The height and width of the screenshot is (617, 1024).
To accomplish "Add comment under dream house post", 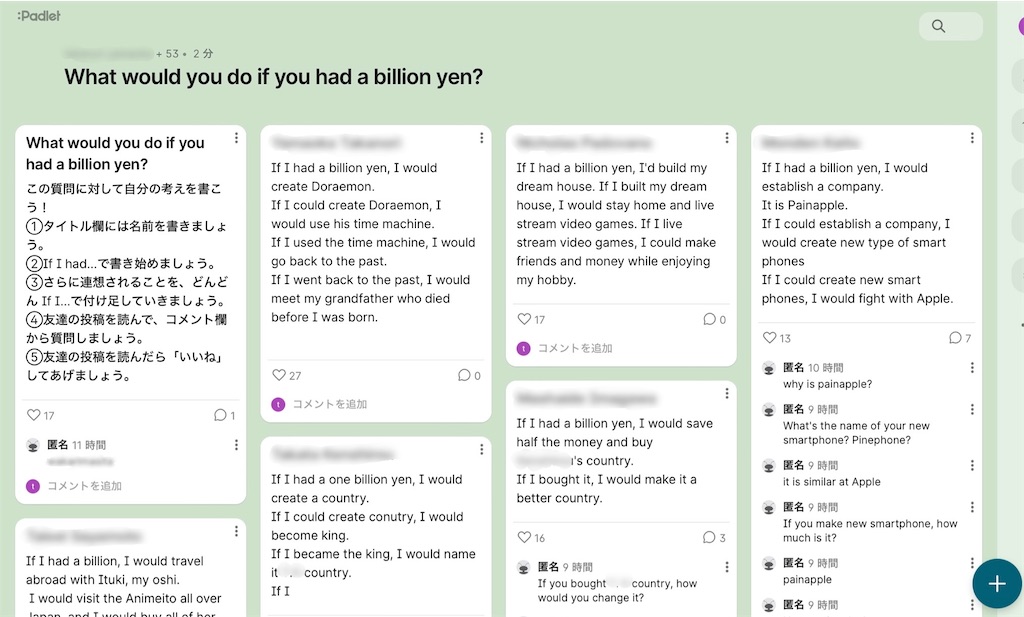I will pyautogui.click(x=574, y=348).
